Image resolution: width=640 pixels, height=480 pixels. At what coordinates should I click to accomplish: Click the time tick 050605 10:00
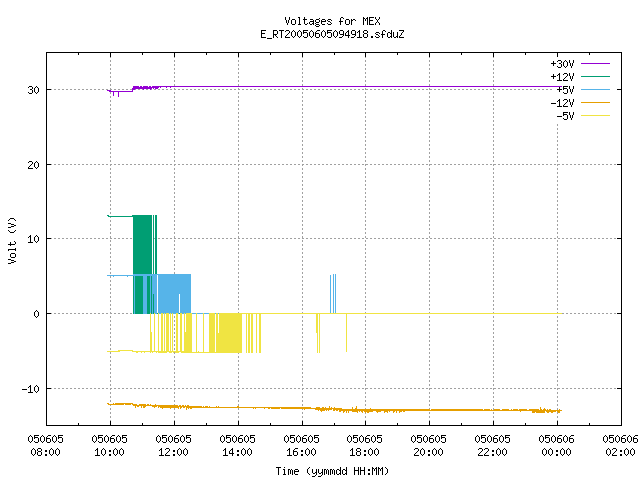click(x=110, y=445)
